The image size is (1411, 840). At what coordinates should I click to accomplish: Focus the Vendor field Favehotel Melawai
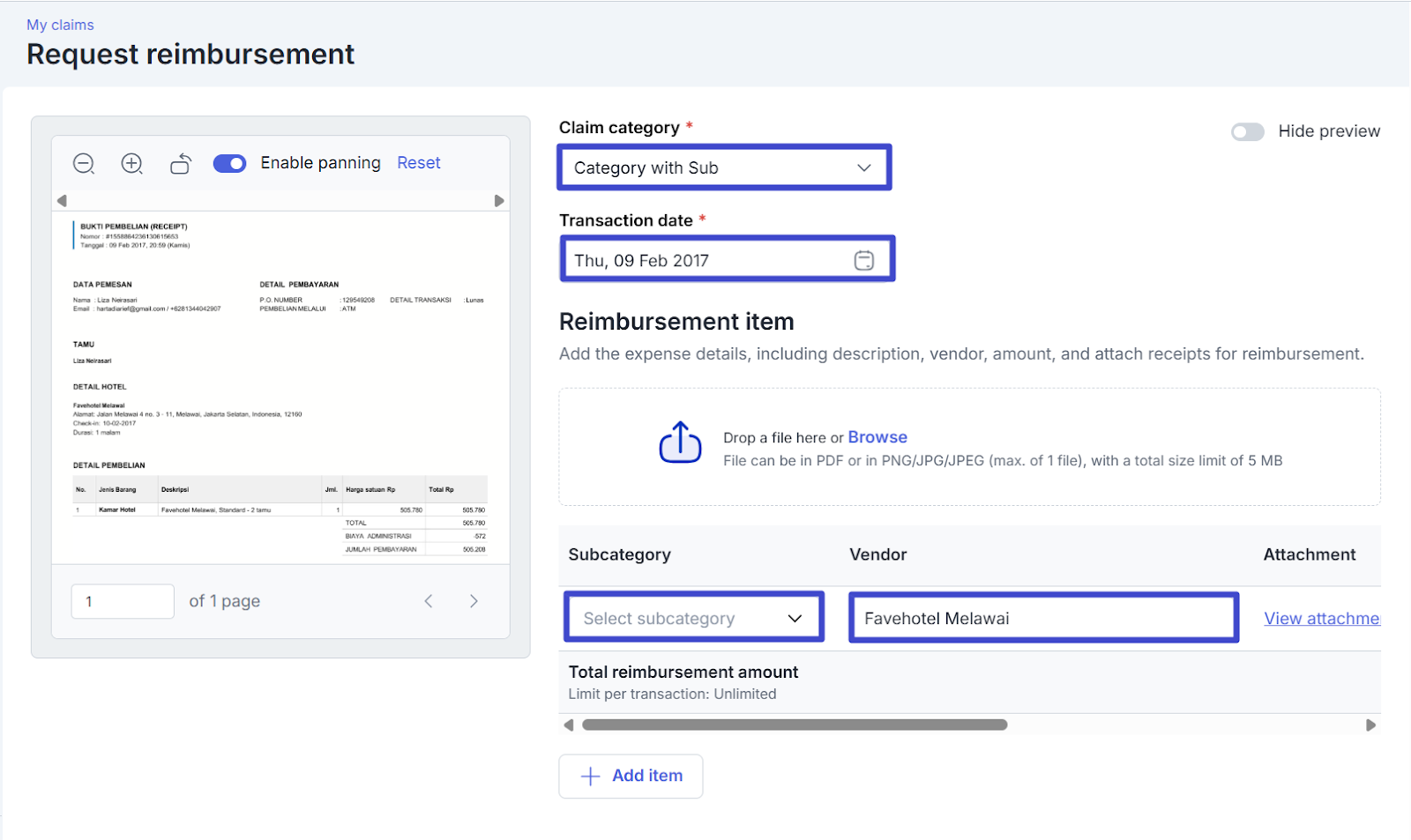(x=1042, y=618)
